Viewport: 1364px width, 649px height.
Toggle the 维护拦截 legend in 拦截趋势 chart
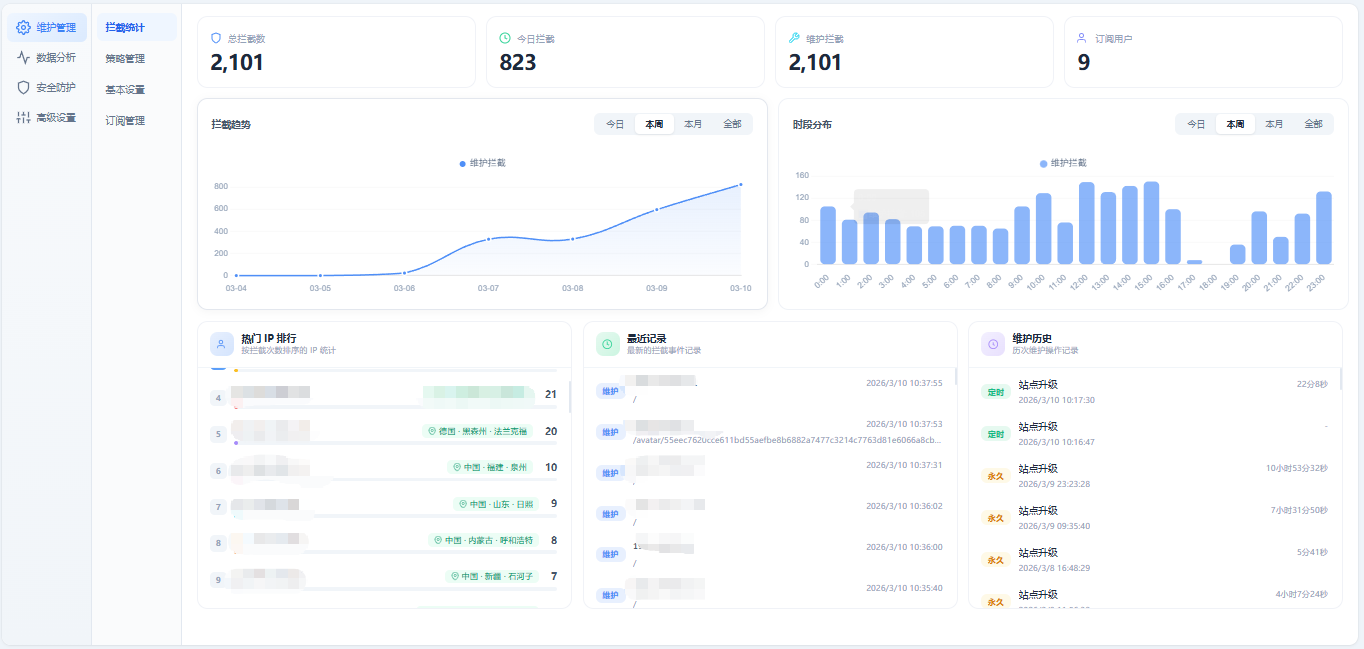482,163
